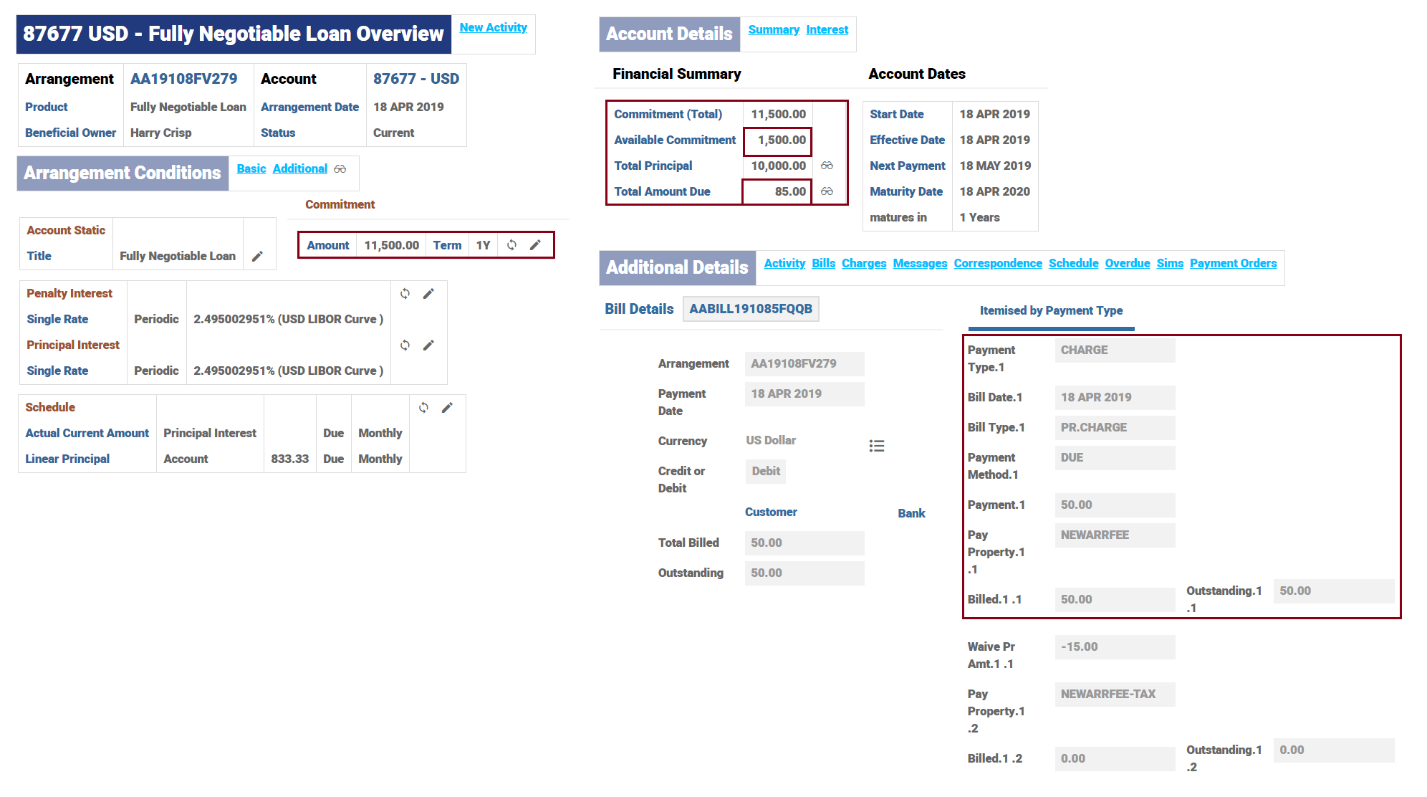Edit Penalty Interest with the pencil icon
The image size is (1427, 797).
429,294
